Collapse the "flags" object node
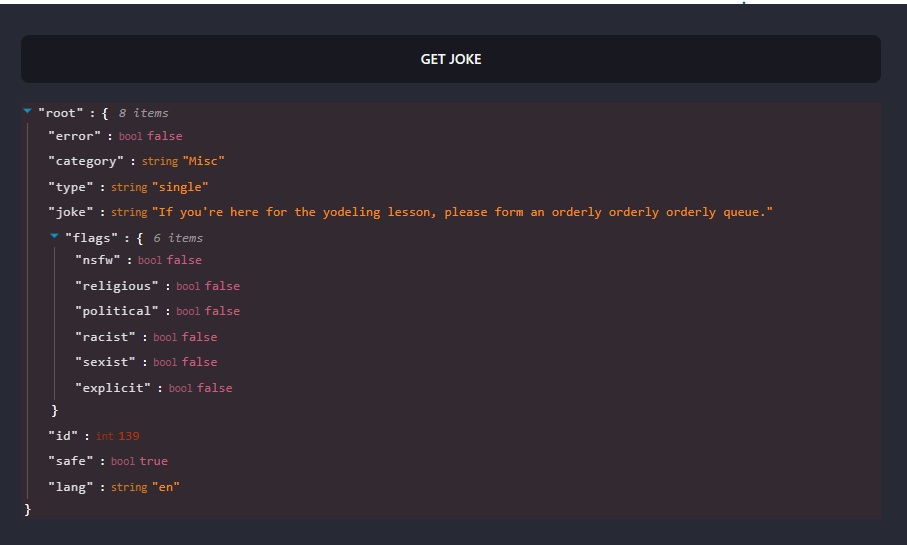The image size is (907, 545). point(54,235)
